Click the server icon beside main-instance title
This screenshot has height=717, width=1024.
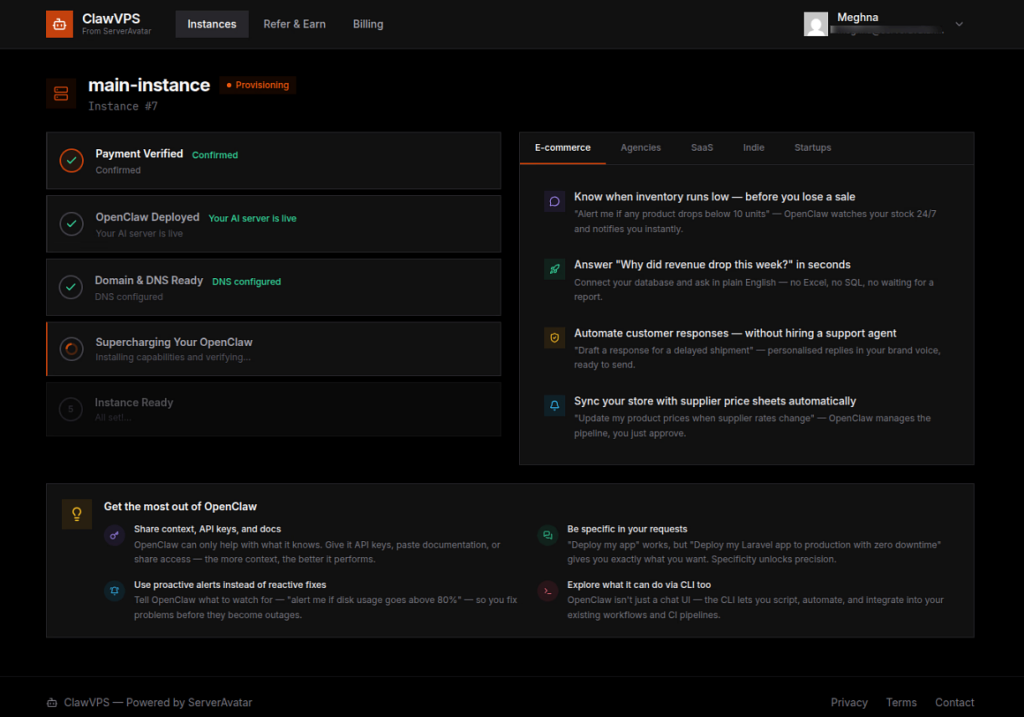click(60, 93)
